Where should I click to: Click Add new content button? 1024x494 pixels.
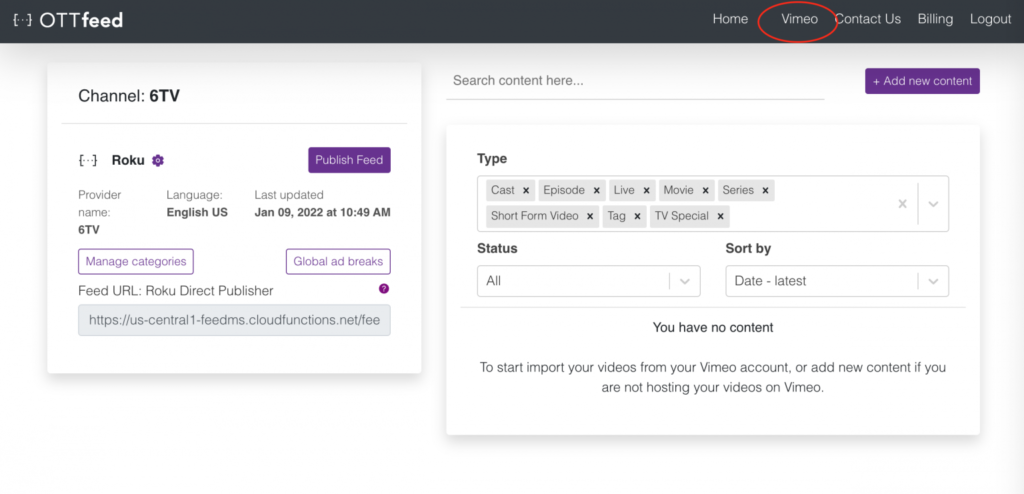[x=922, y=81]
